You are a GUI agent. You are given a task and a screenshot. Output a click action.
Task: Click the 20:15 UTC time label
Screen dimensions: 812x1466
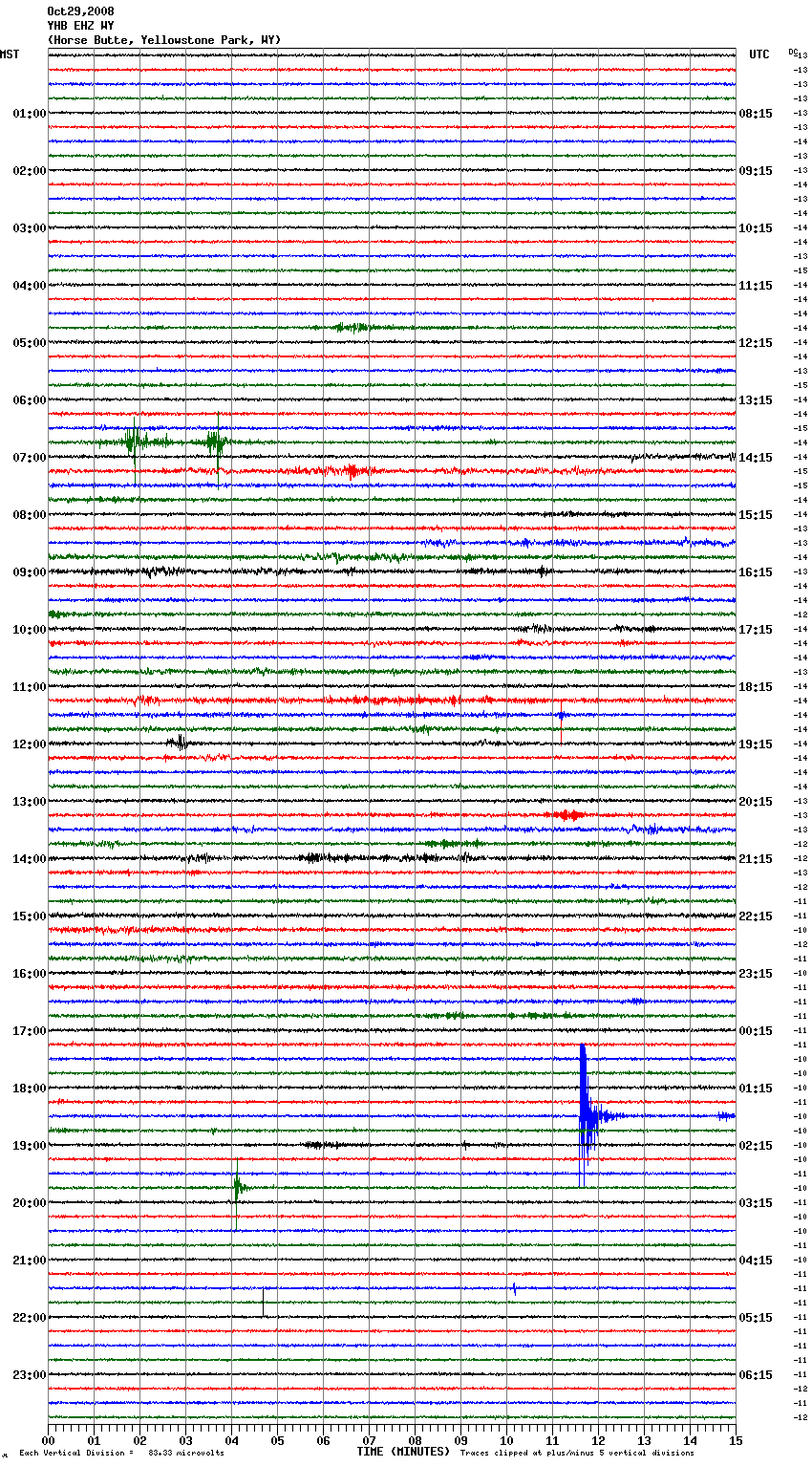[x=756, y=802]
